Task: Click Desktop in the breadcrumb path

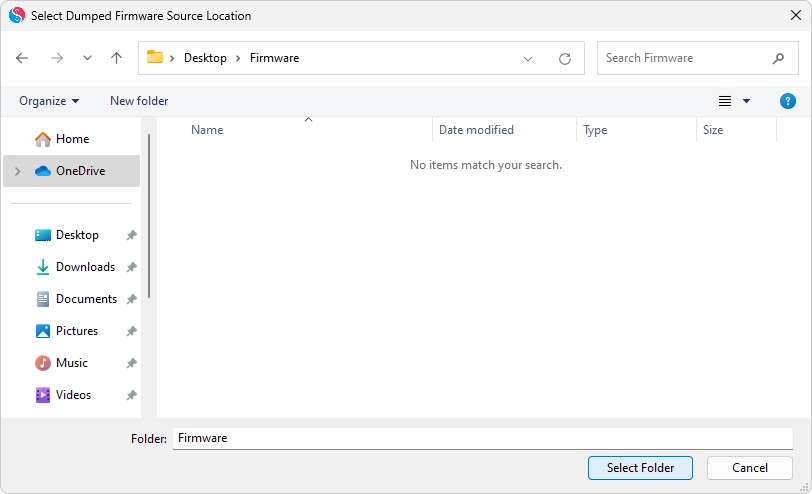Action: 205,58
